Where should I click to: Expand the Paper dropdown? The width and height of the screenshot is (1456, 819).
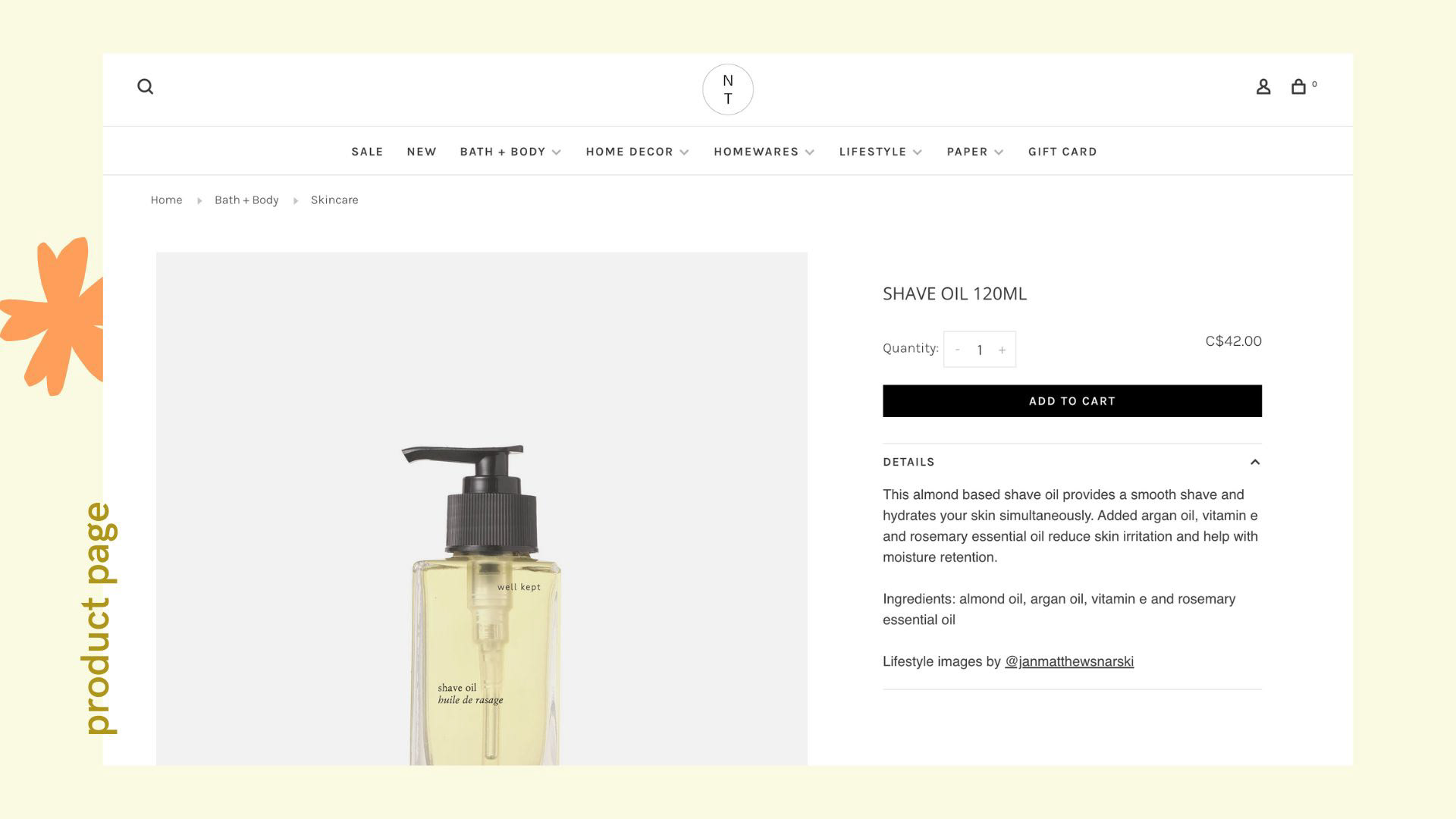pyautogui.click(x=975, y=152)
